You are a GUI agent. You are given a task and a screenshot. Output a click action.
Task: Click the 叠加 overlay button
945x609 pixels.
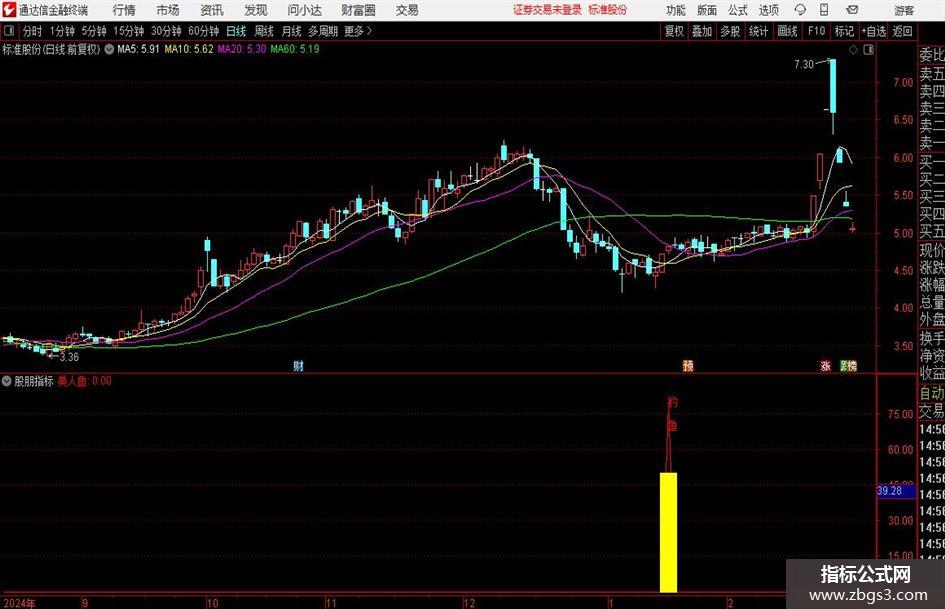[x=702, y=31]
